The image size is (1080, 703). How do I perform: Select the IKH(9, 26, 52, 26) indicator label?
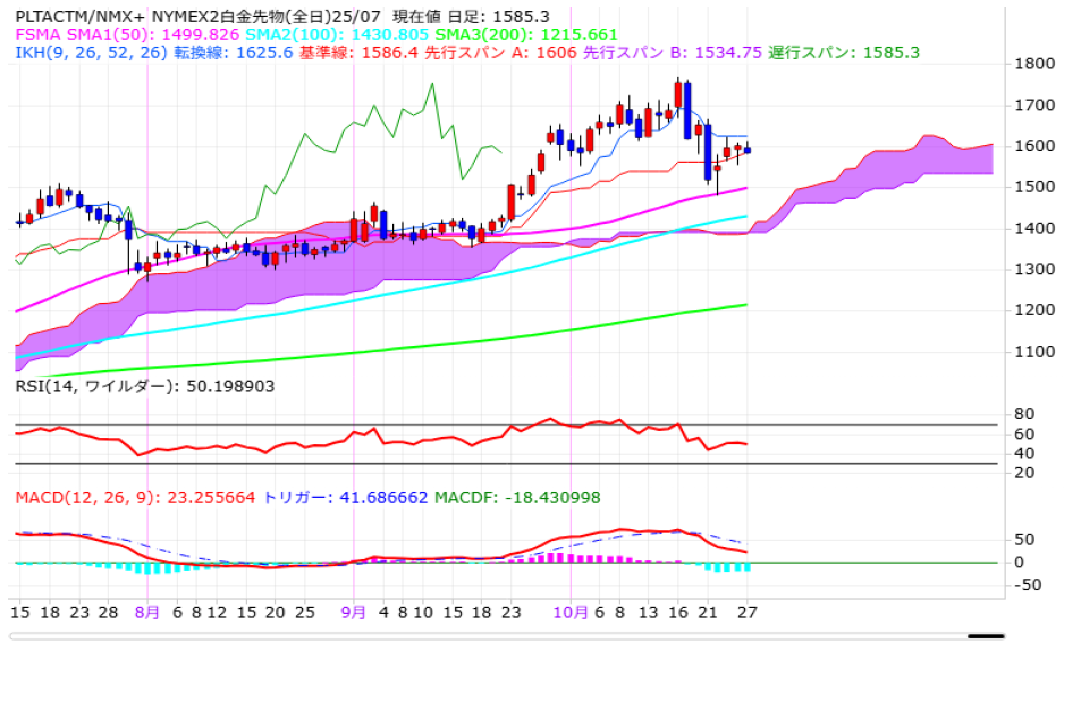point(91,53)
